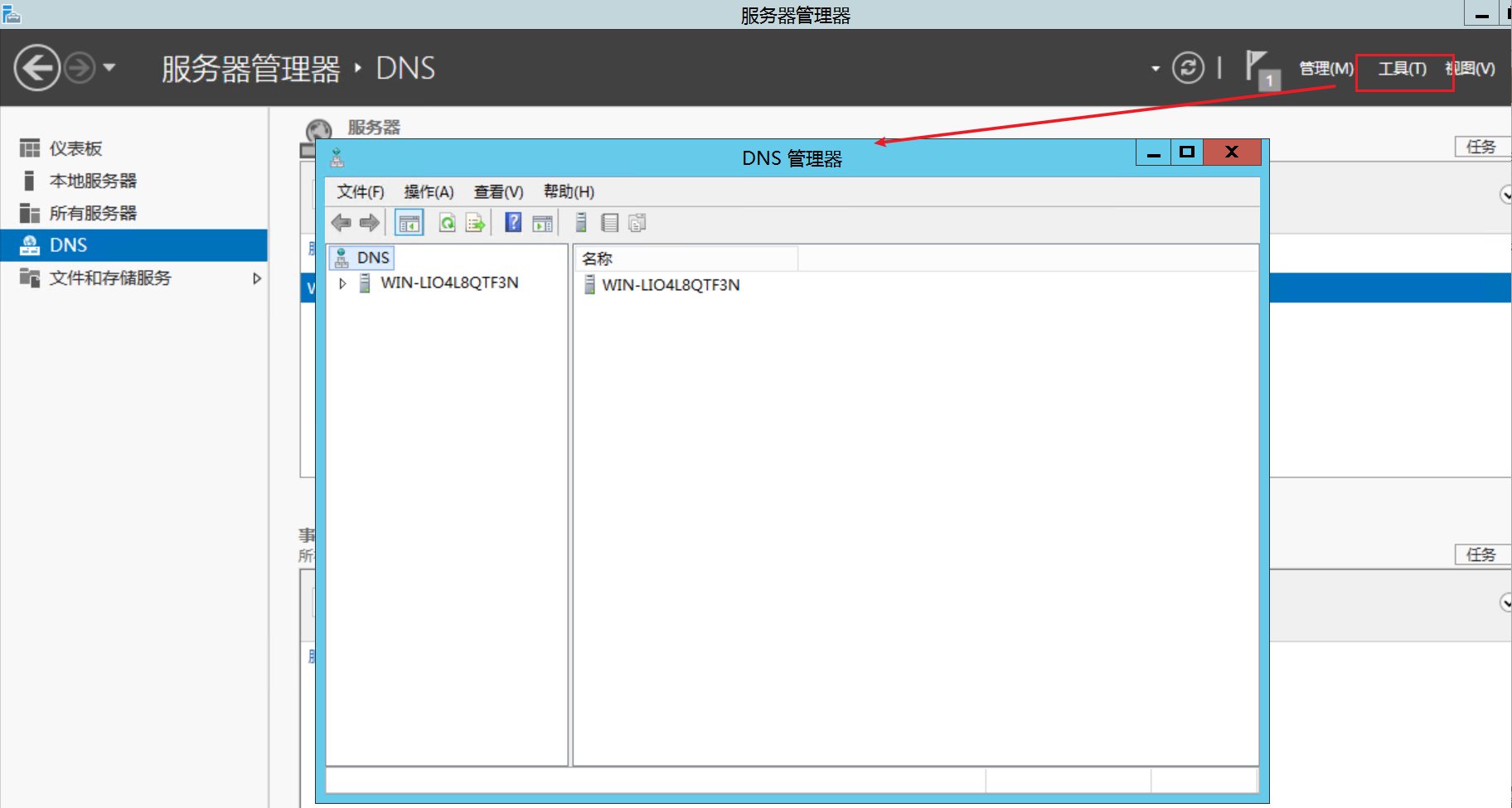Toggle the show/hide console tree icon
This screenshot has width=1512, height=808.
[x=409, y=223]
